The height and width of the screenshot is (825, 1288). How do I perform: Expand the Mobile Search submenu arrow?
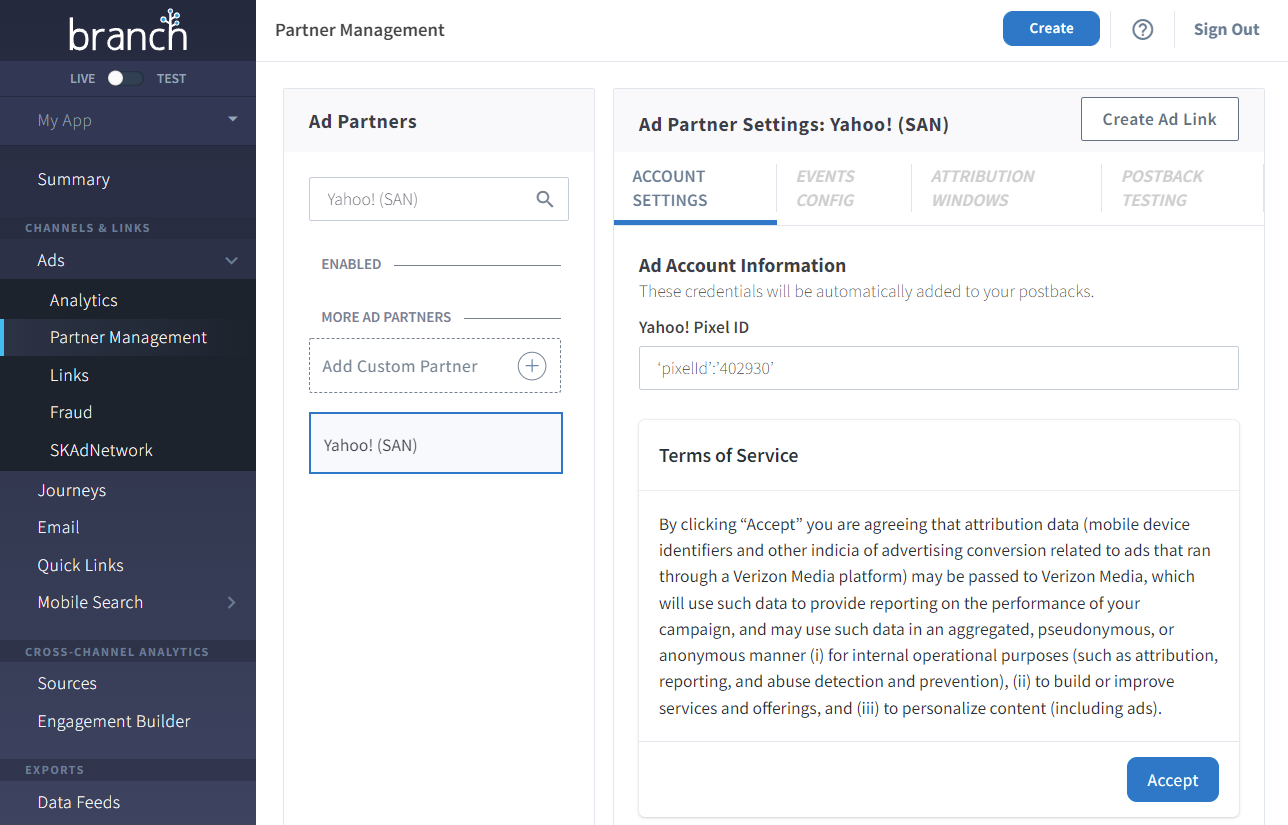231,602
